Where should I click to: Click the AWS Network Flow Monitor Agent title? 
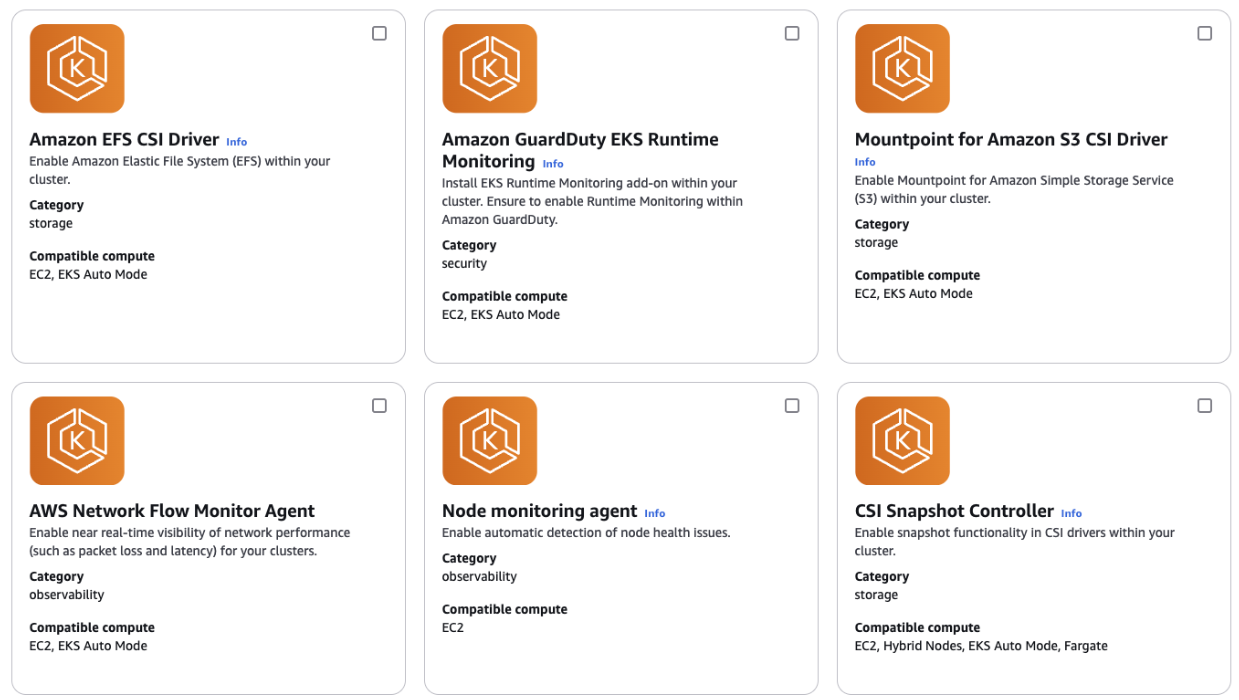point(172,512)
